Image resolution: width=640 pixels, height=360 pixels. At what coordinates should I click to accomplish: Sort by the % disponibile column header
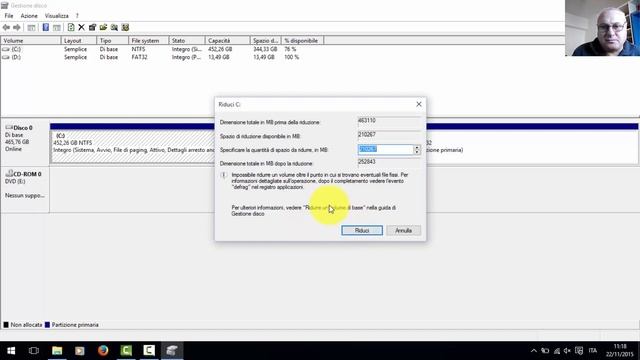[302, 41]
